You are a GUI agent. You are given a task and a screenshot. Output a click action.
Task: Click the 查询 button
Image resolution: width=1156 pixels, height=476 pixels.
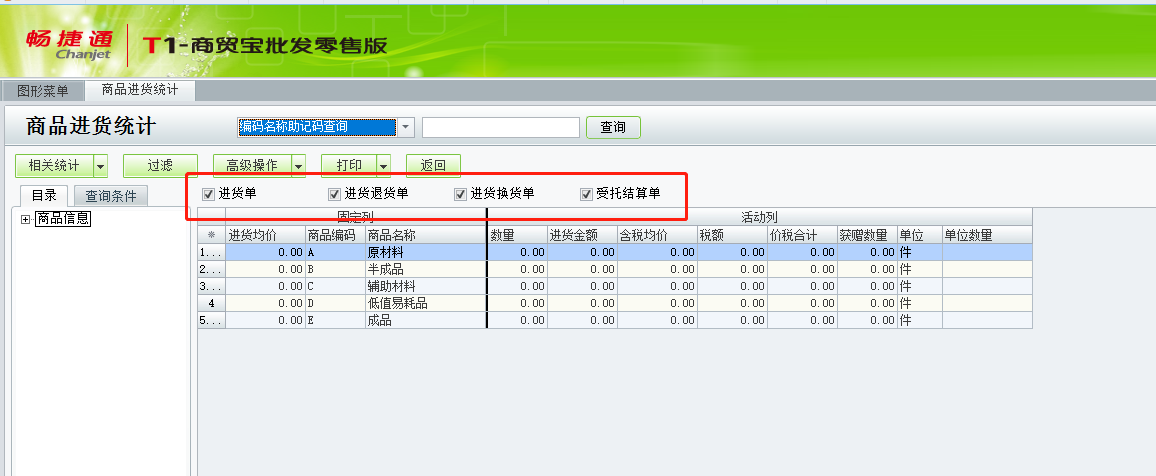point(613,127)
